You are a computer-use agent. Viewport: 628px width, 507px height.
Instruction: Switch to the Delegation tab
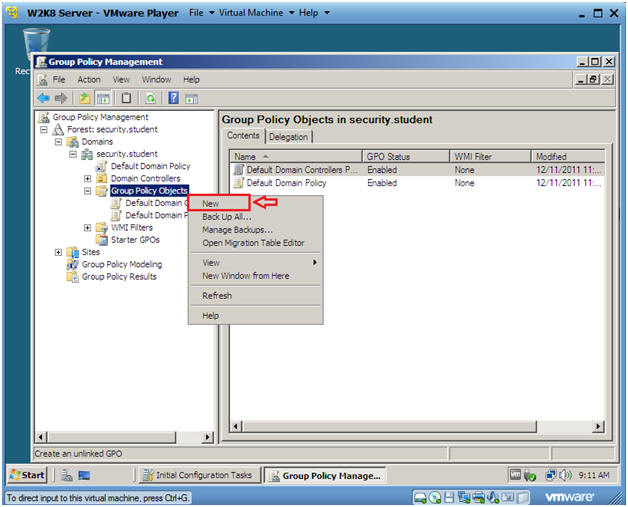(x=288, y=137)
